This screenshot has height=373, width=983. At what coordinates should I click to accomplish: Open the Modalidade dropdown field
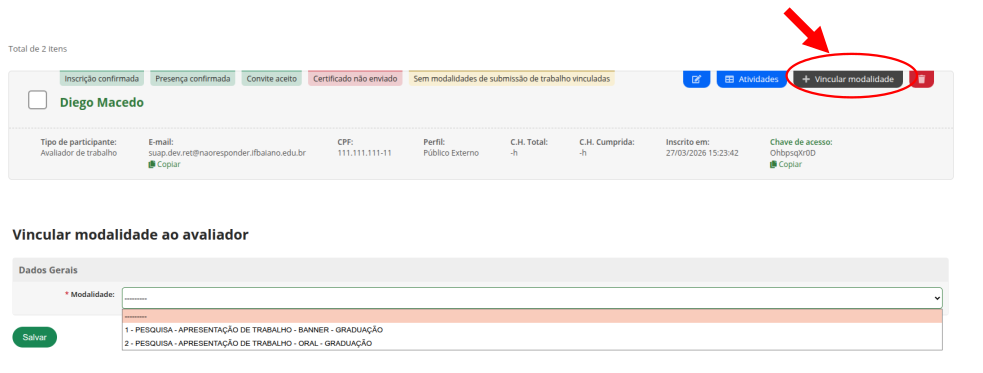532,298
